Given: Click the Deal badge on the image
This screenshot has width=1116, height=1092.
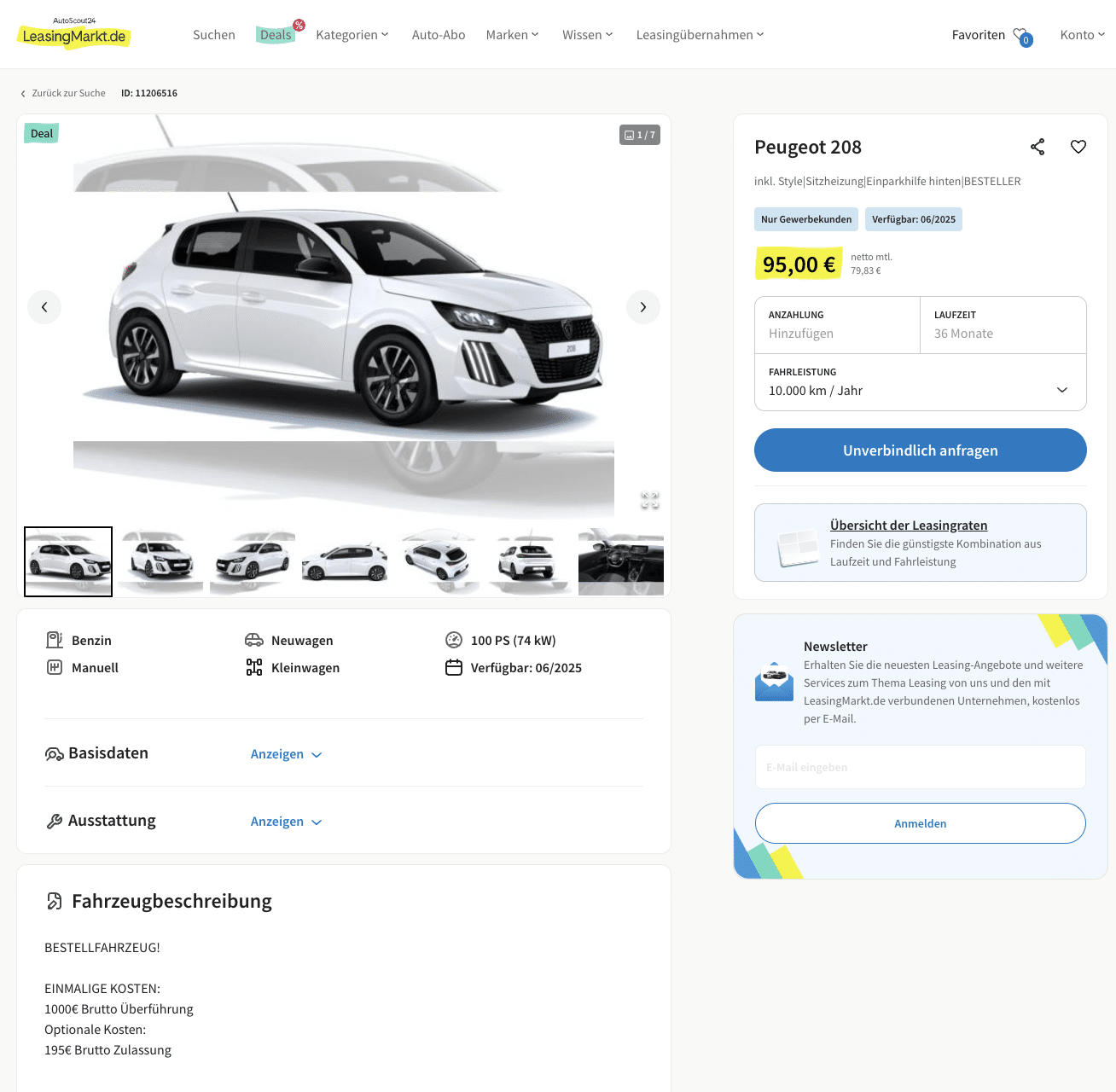Looking at the screenshot, I should (x=42, y=133).
